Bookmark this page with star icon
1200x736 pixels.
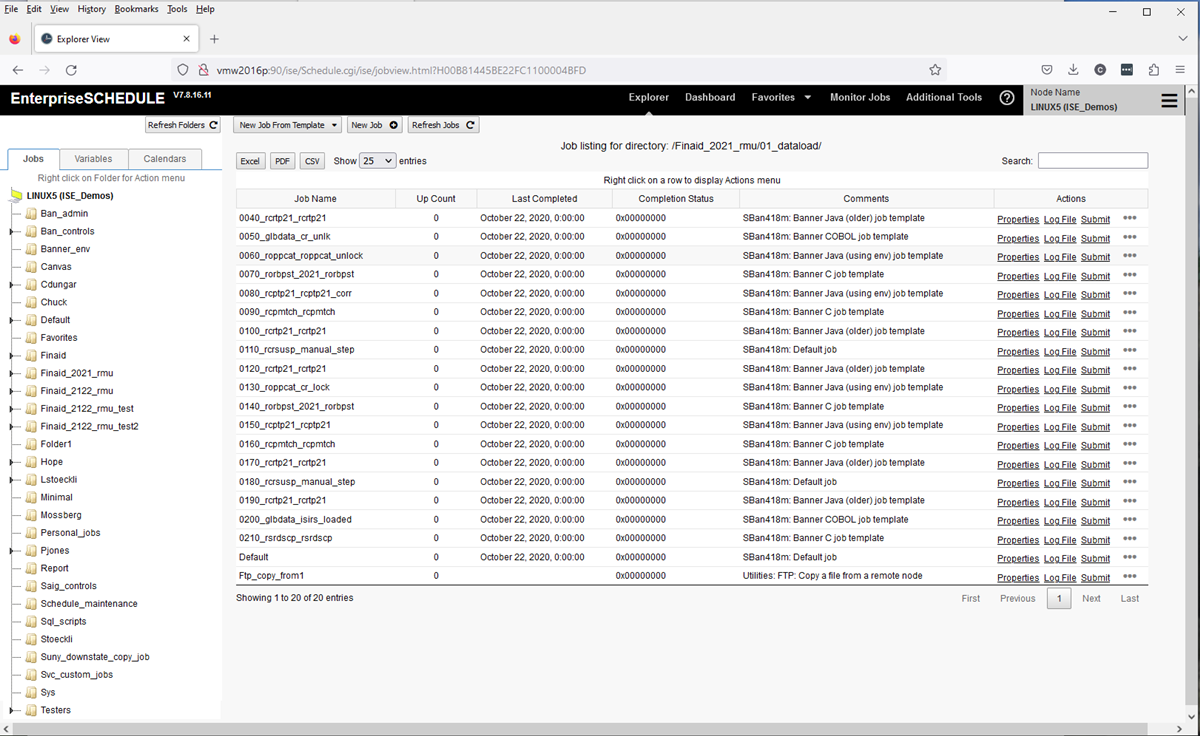pyautogui.click(x=935, y=70)
